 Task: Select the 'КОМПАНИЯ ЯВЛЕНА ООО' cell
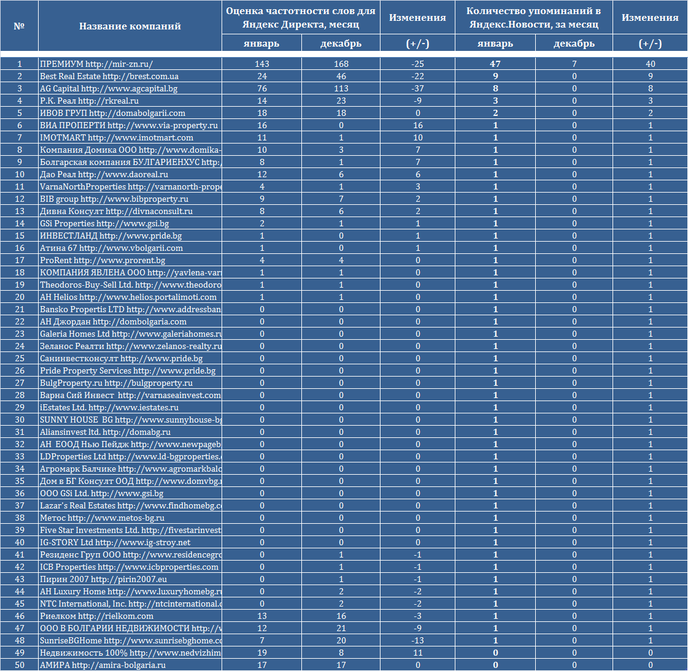(130, 273)
